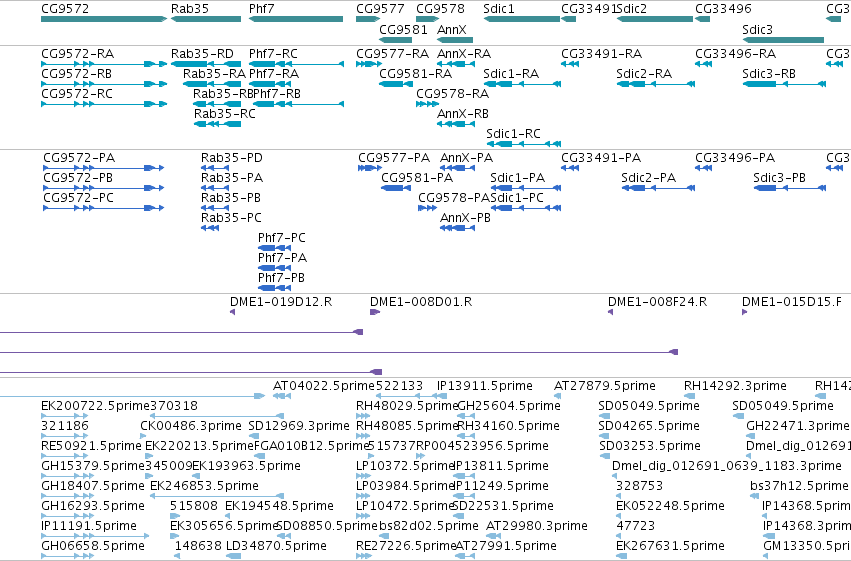This screenshot has width=851, height=561.
Task: Click EST EK052248.5prime label
Action: coord(670,506)
